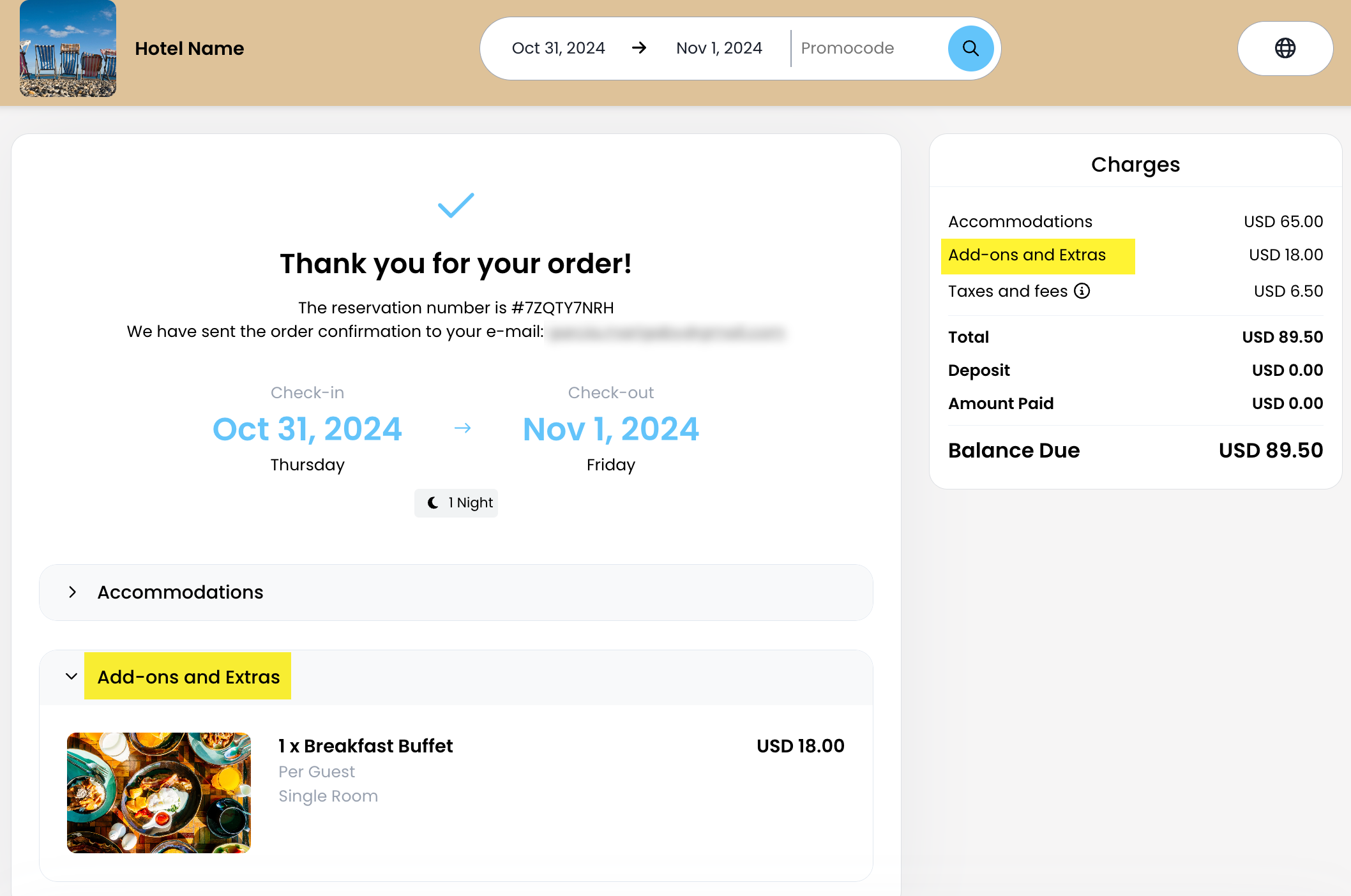1351x896 pixels.
Task: Click the arrow between header dates
Action: coord(639,49)
